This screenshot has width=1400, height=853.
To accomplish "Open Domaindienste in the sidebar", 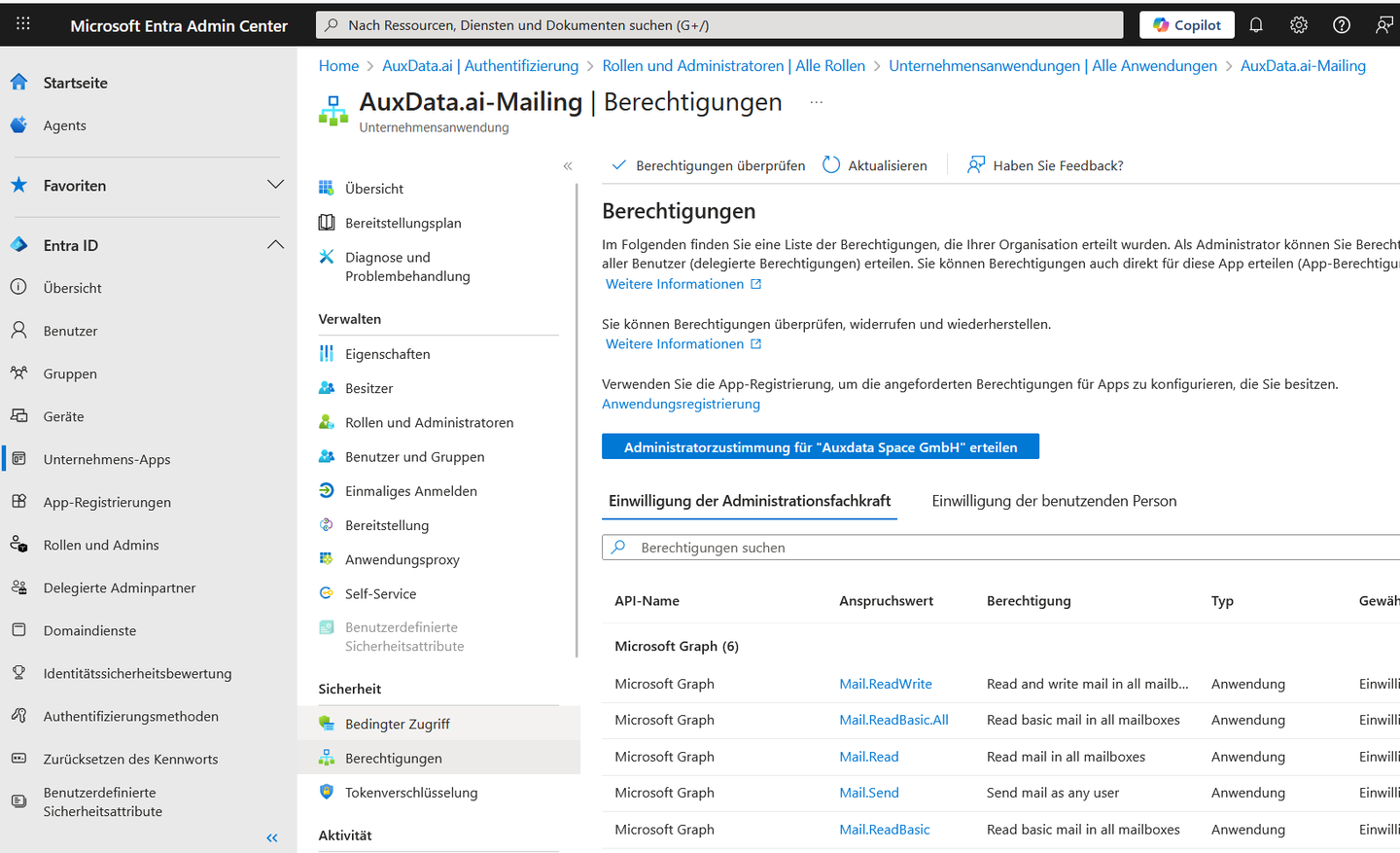I will click(89, 630).
